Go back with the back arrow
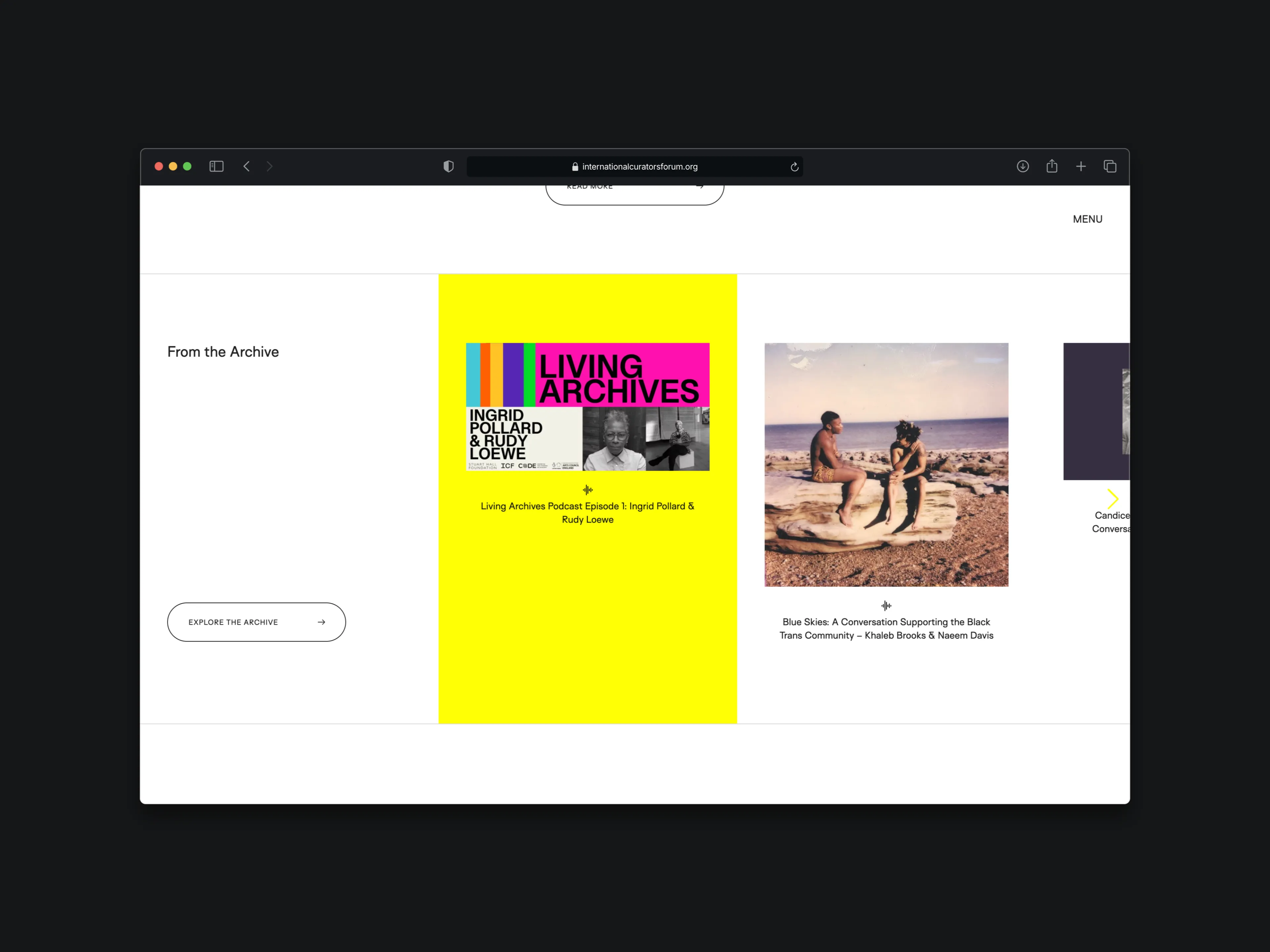The height and width of the screenshot is (952, 1270). (x=246, y=166)
